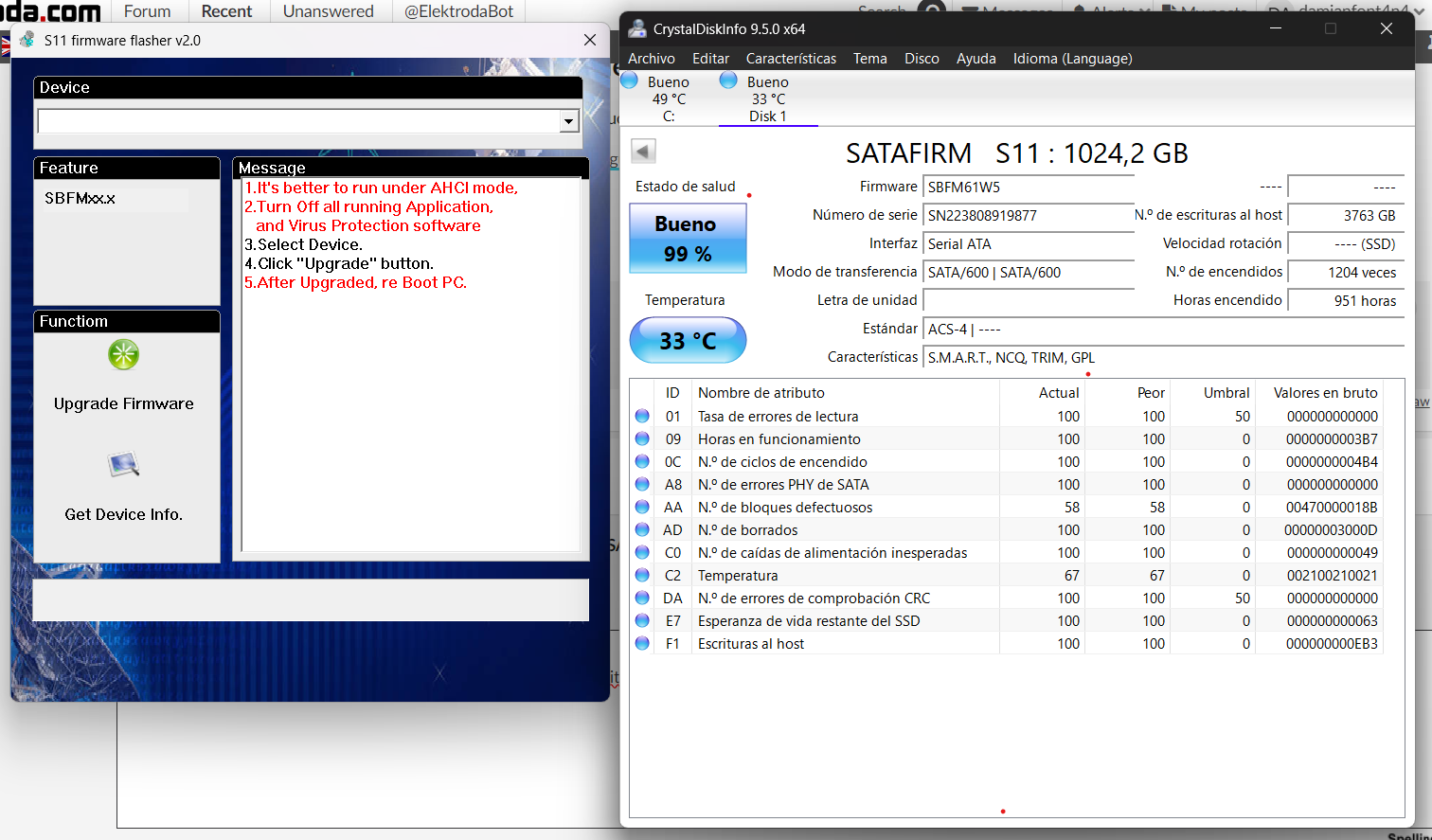Screen dimensions: 1432x840
Task: Select row N.º de bloques defectuosos
Action: pos(1007,507)
